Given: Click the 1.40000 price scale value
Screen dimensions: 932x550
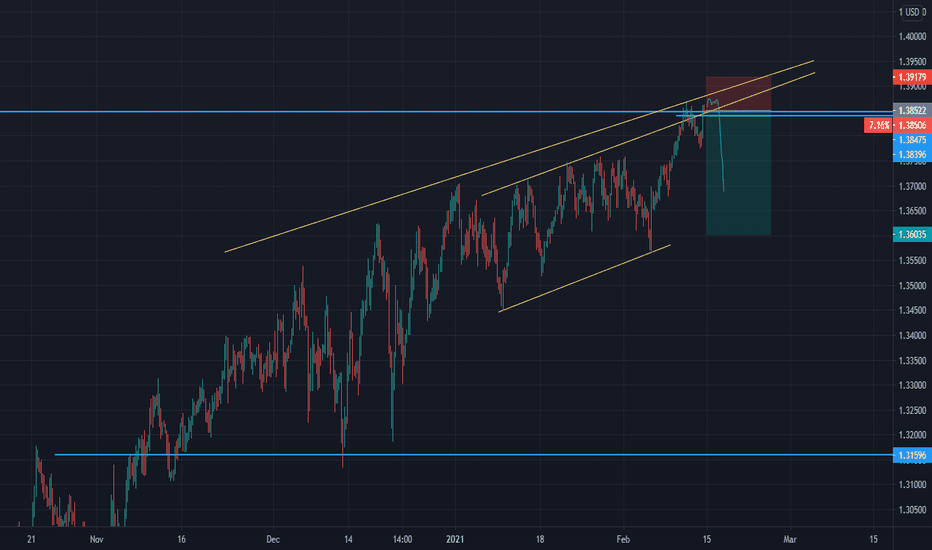Looking at the screenshot, I should [912, 37].
